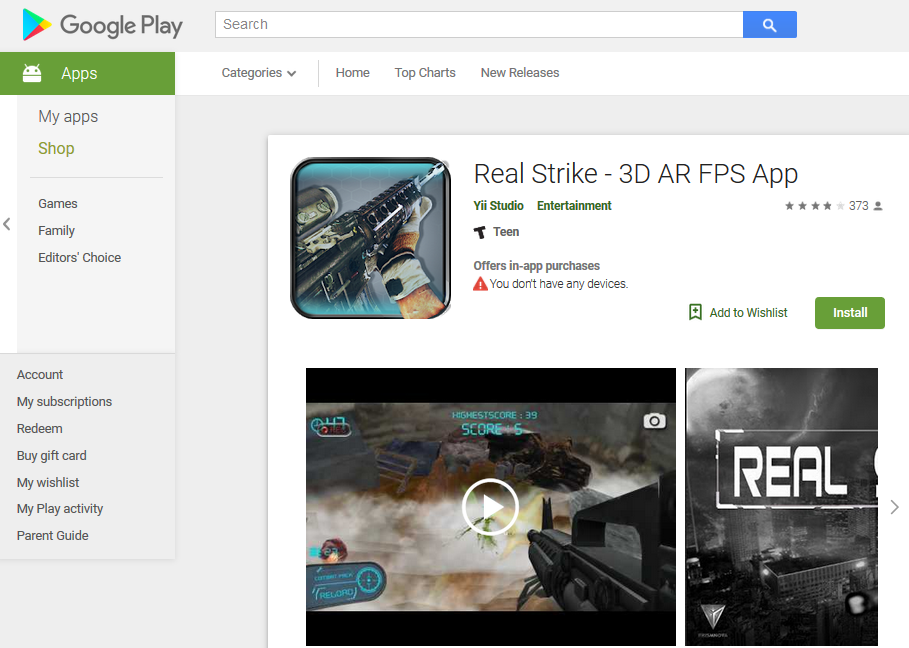Image resolution: width=909 pixels, height=648 pixels.
Task: Play the gameplay trailer video
Action: pos(490,507)
